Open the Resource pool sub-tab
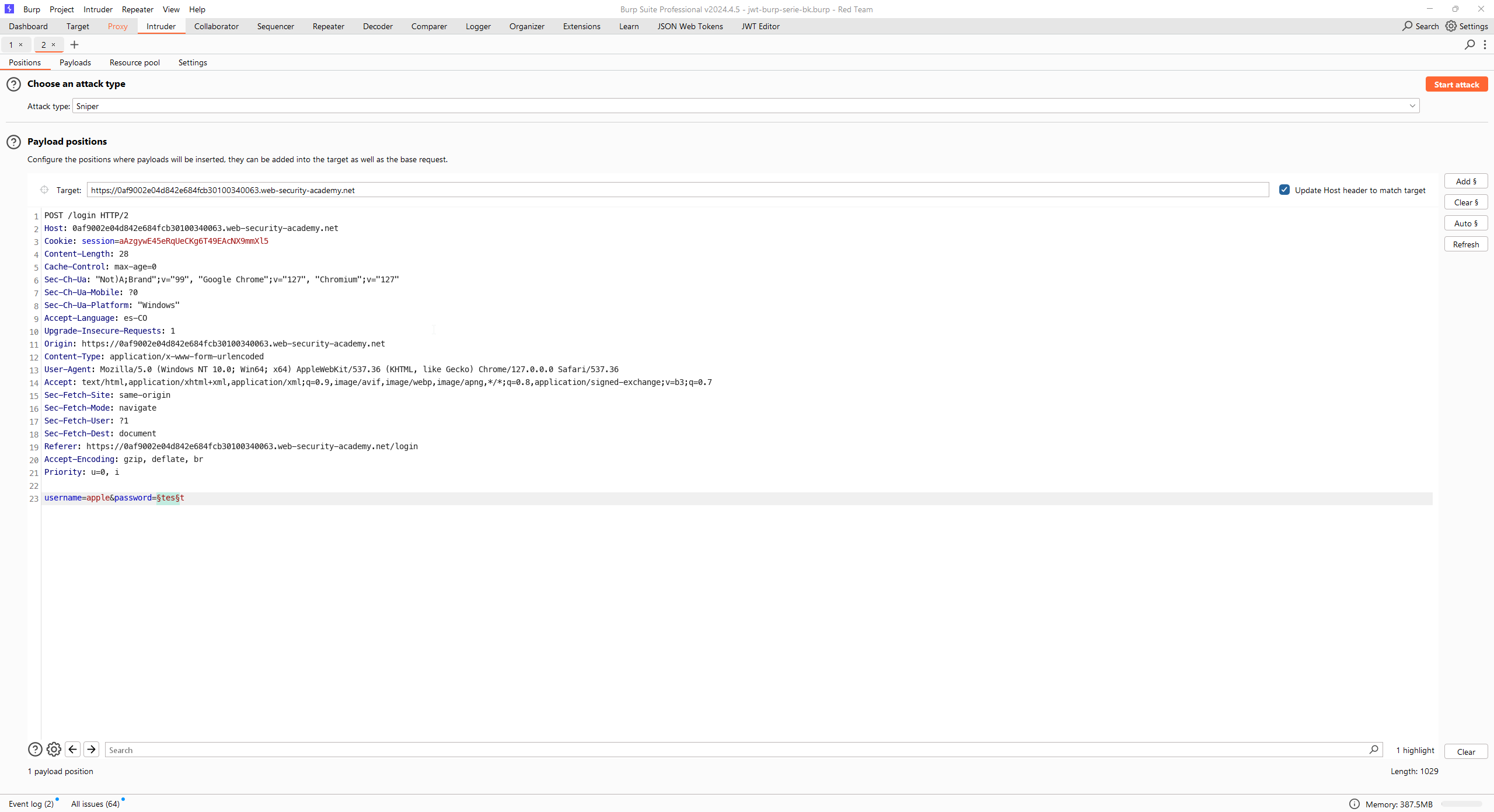 [135, 62]
